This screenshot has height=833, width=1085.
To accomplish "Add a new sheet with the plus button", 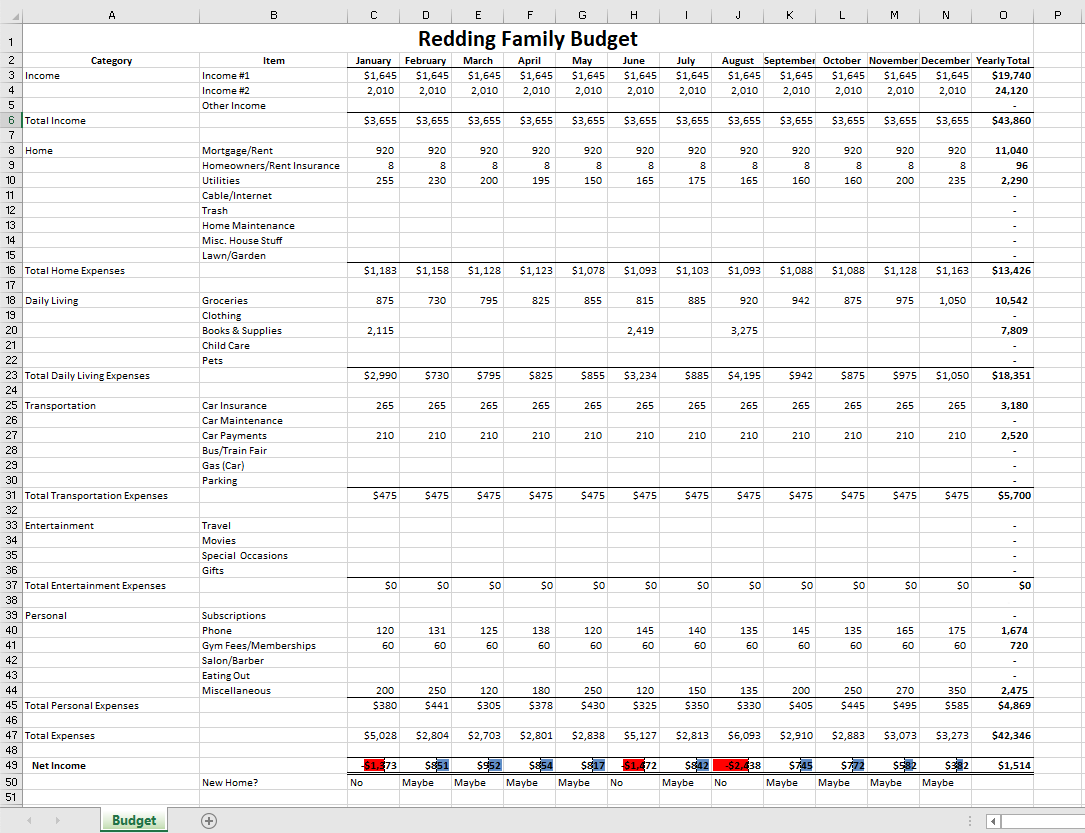I will coord(208,821).
